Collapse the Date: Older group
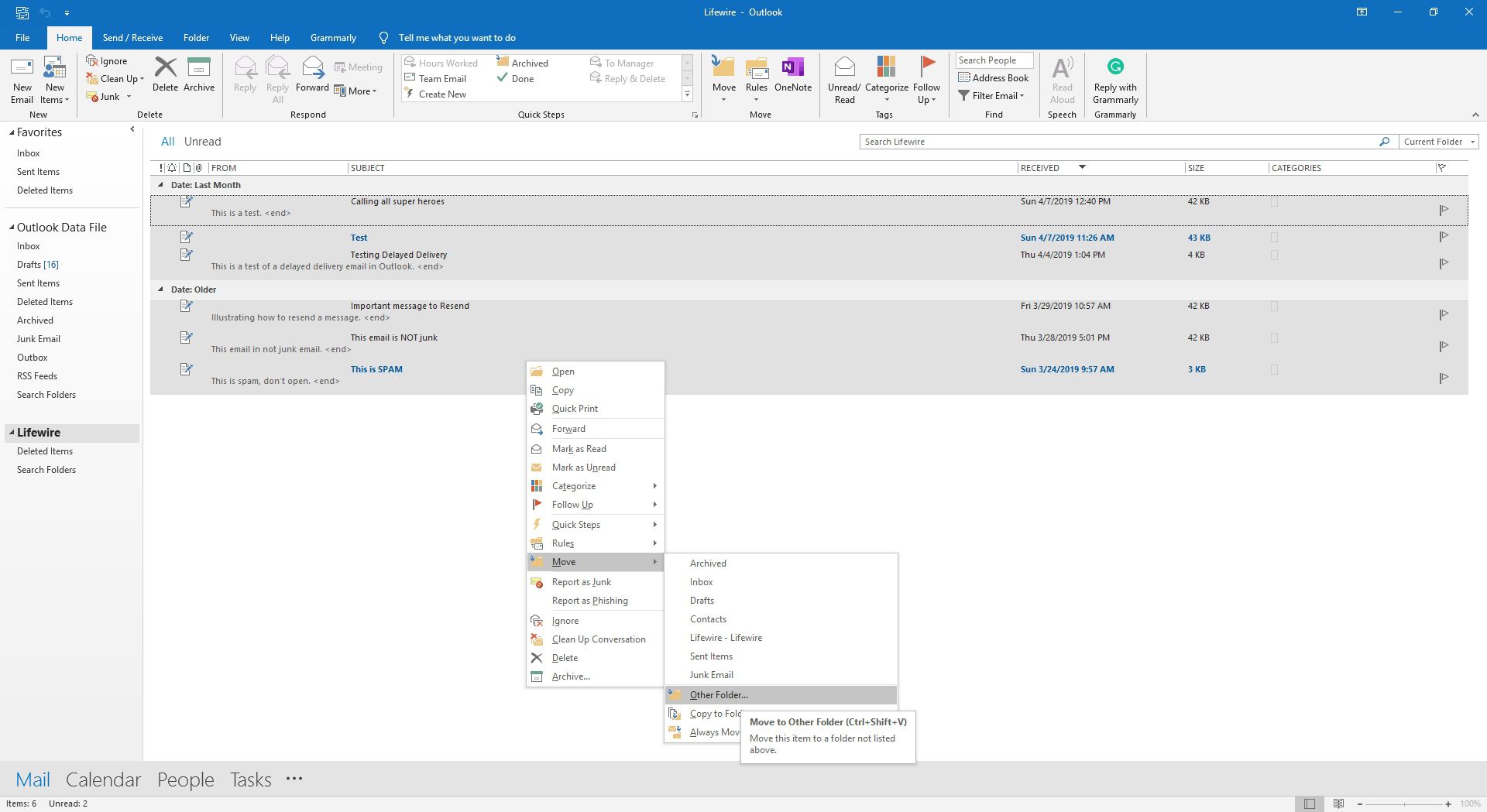 (160, 290)
